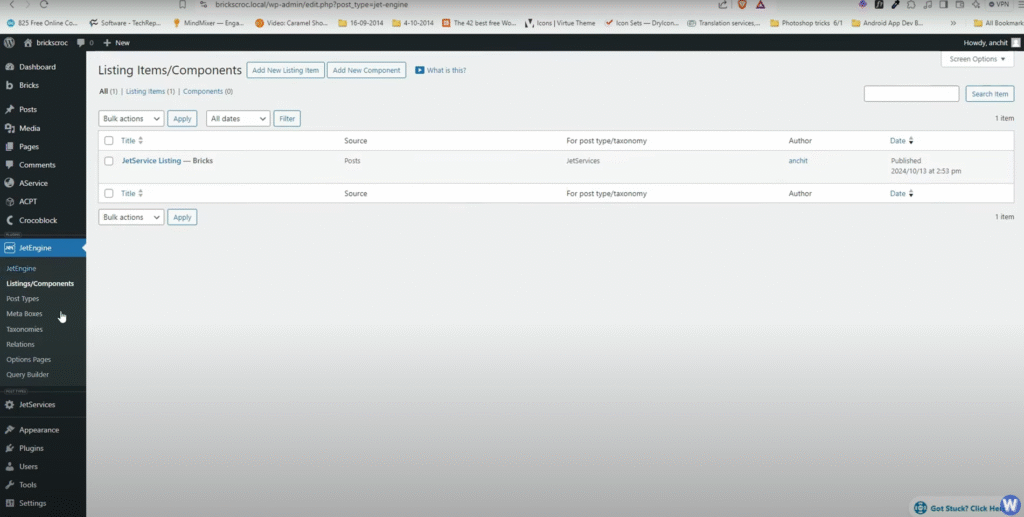
Task: Expand the All dates filter dropdown
Action: pos(238,119)
